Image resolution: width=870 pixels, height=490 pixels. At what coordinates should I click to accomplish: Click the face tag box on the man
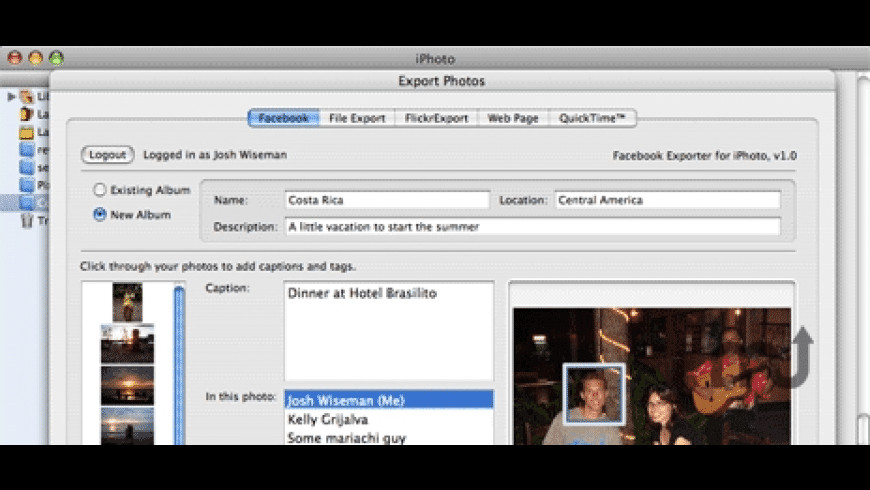pos(594,395)
